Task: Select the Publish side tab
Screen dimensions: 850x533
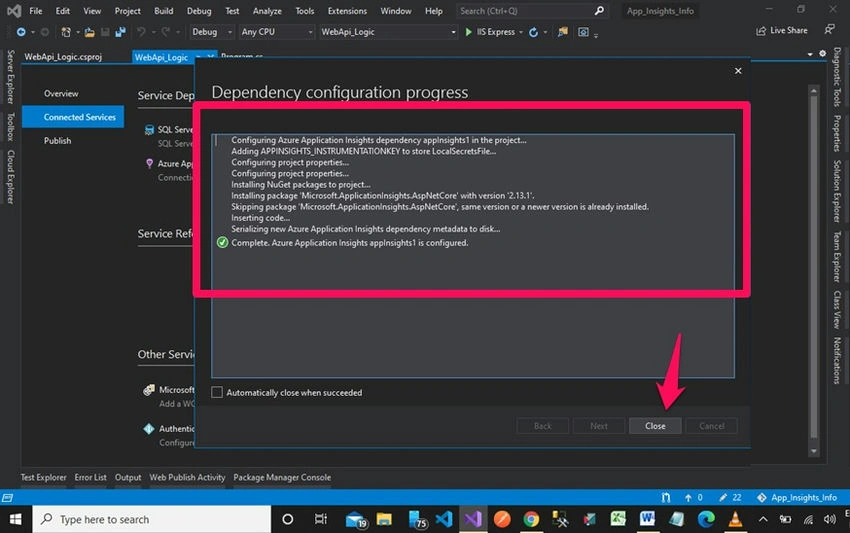Action: (x=57, y=140)
